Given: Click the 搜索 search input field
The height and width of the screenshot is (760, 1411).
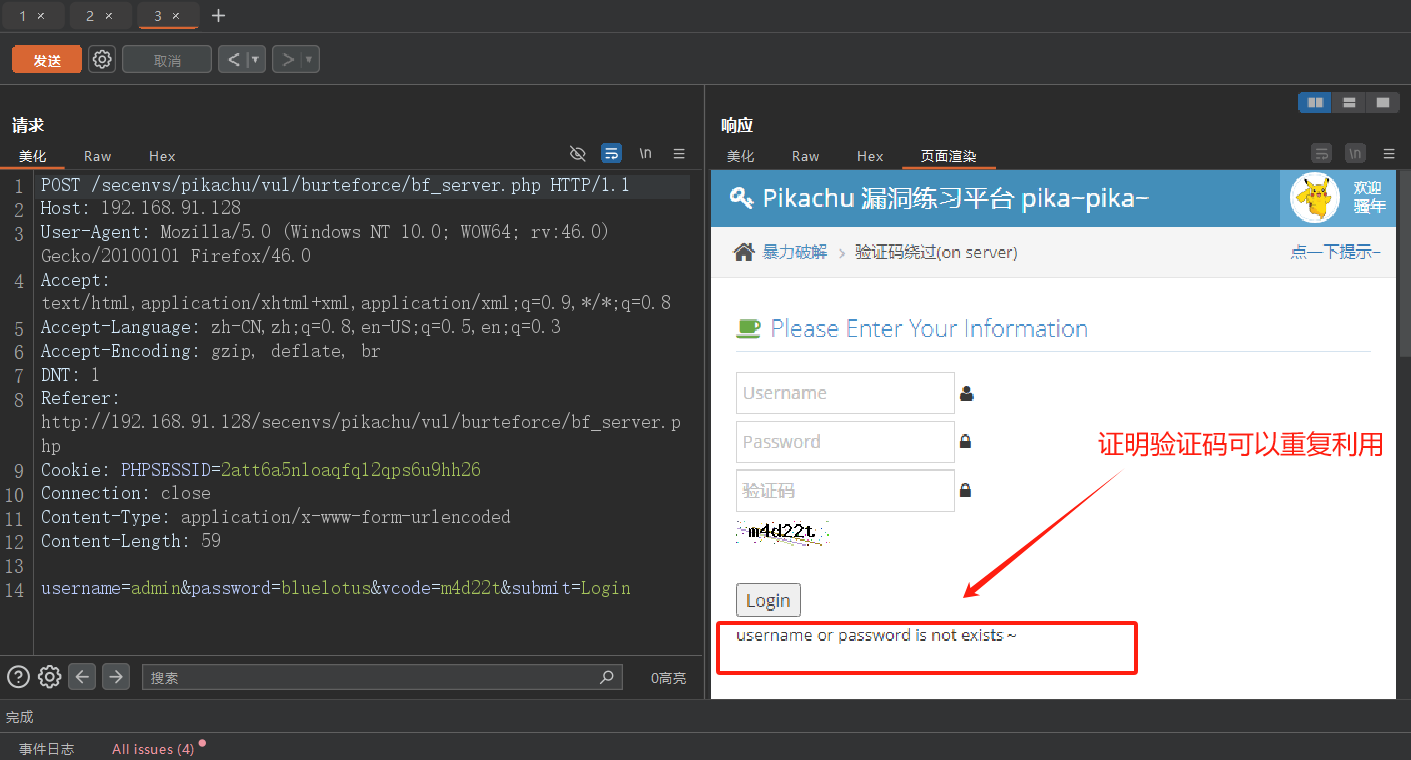Looking at the screenshot, I should click(x=382, y=677).
